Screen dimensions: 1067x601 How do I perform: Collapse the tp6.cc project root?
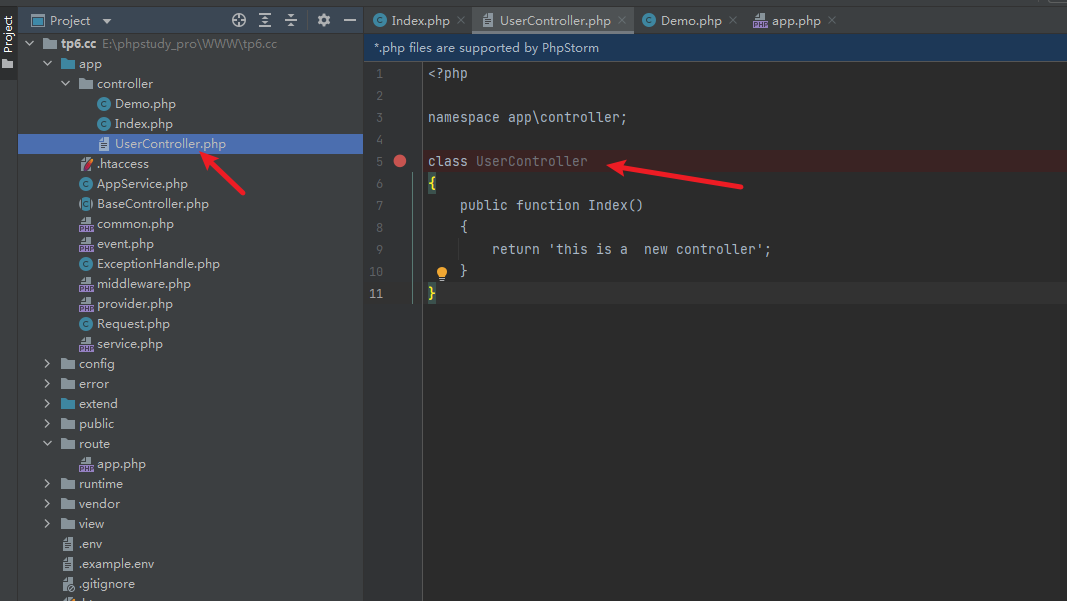click(x=30, y=44)
